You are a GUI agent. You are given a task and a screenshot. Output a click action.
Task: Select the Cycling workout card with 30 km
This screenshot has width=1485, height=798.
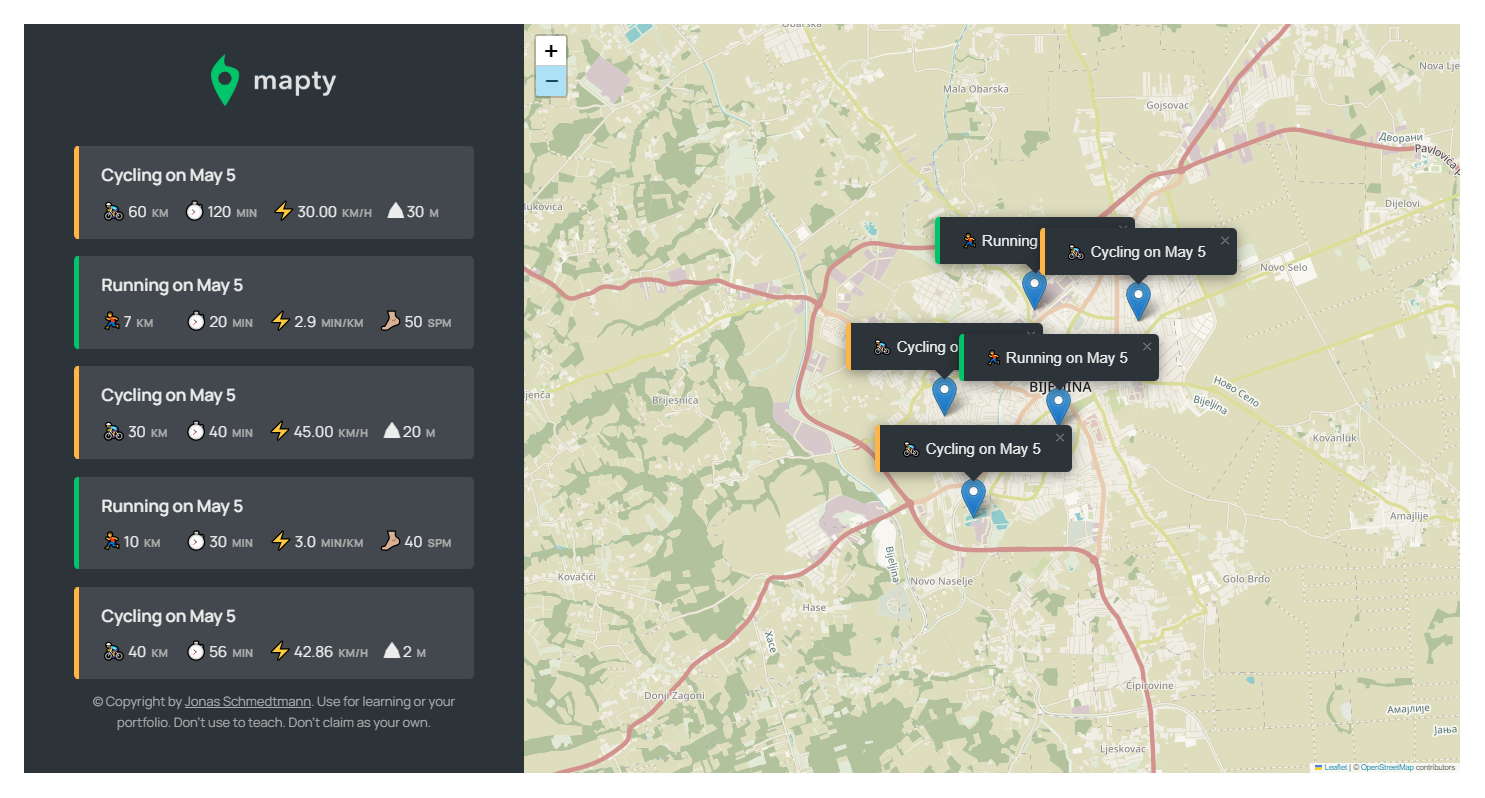click(274, 412)
